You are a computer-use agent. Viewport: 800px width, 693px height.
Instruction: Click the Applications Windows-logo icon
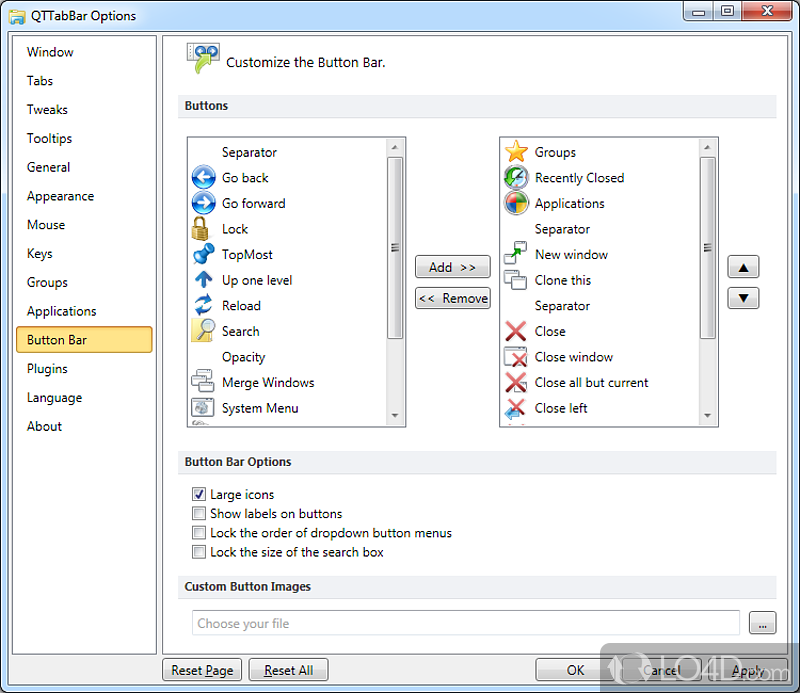click(x=516, y=203)
